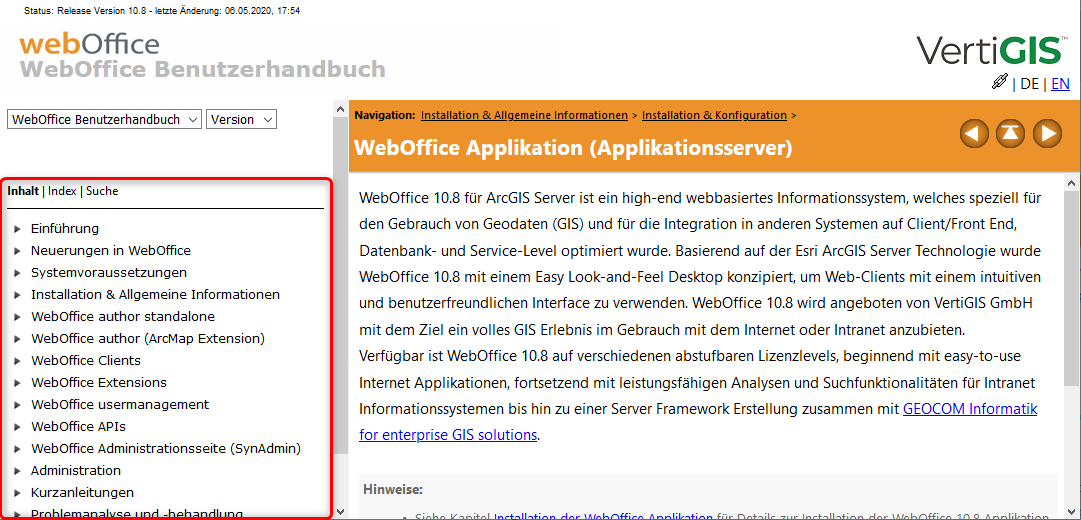This screenshot has height=520, width=1081.
Task: Open WebOffice author (ArcMap Extension) chapter
Action: point(148,339)
